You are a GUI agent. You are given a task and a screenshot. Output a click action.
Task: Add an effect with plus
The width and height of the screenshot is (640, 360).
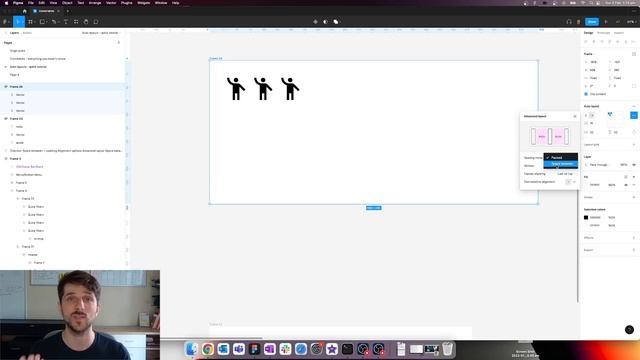(634, 238)
